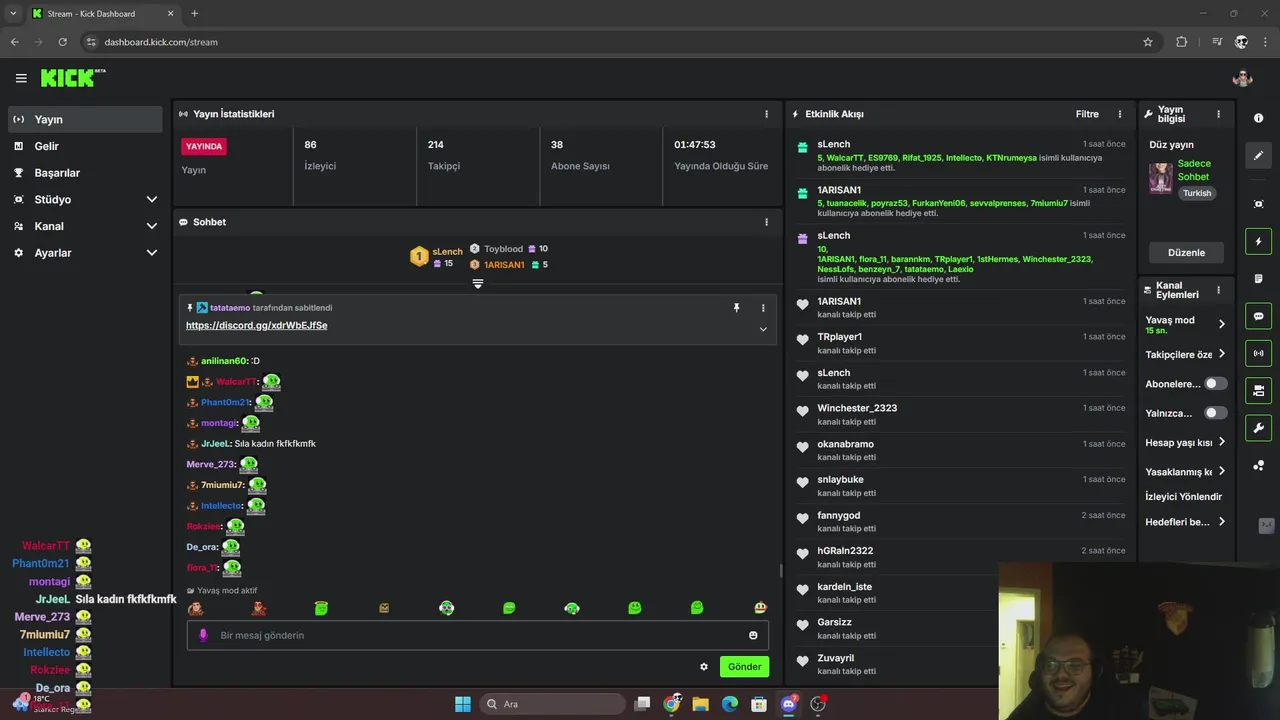
Task: Open Takipçilere özel options arrow
Action: (1221, 354)
